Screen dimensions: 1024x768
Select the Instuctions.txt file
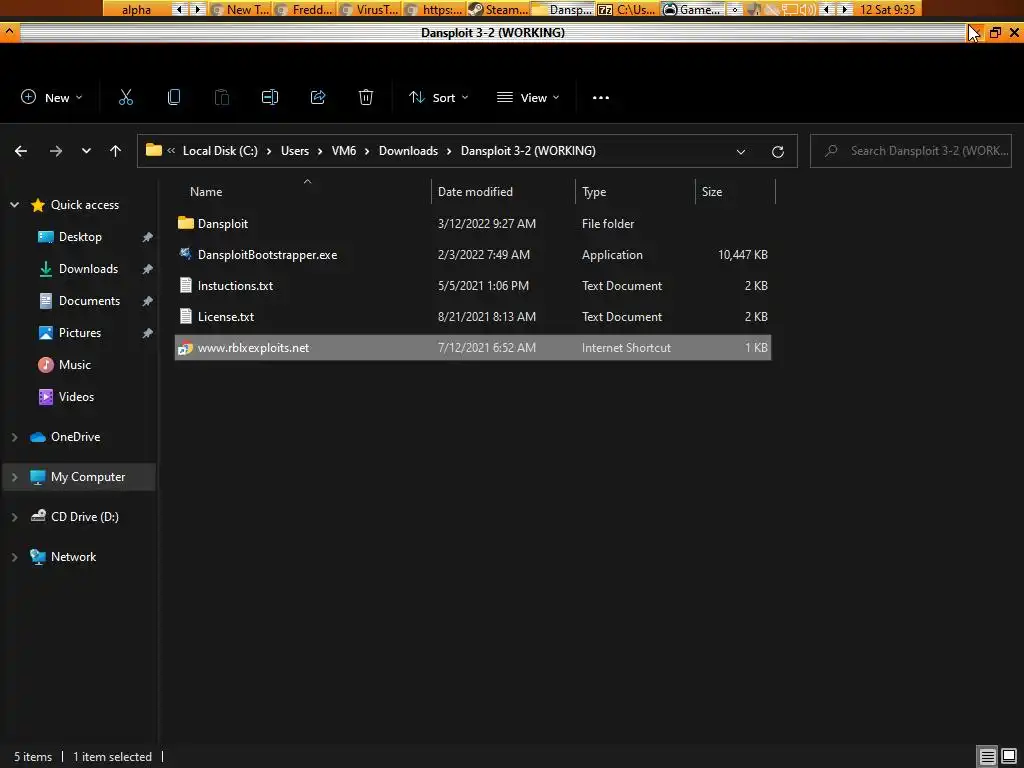pos(473,285)
